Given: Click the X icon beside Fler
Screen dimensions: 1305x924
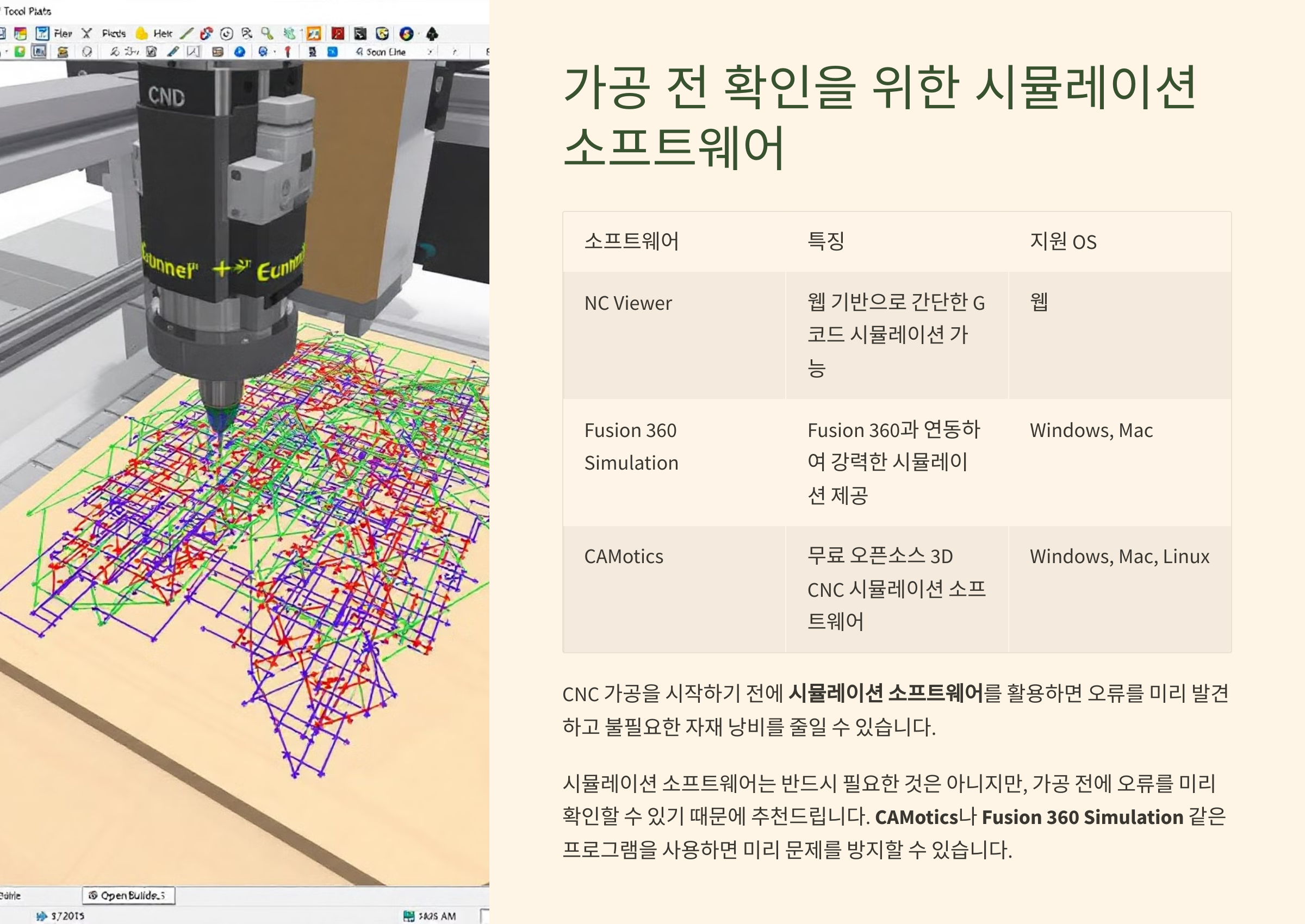Looking at the screenshot, I should [x=86, y=34].
